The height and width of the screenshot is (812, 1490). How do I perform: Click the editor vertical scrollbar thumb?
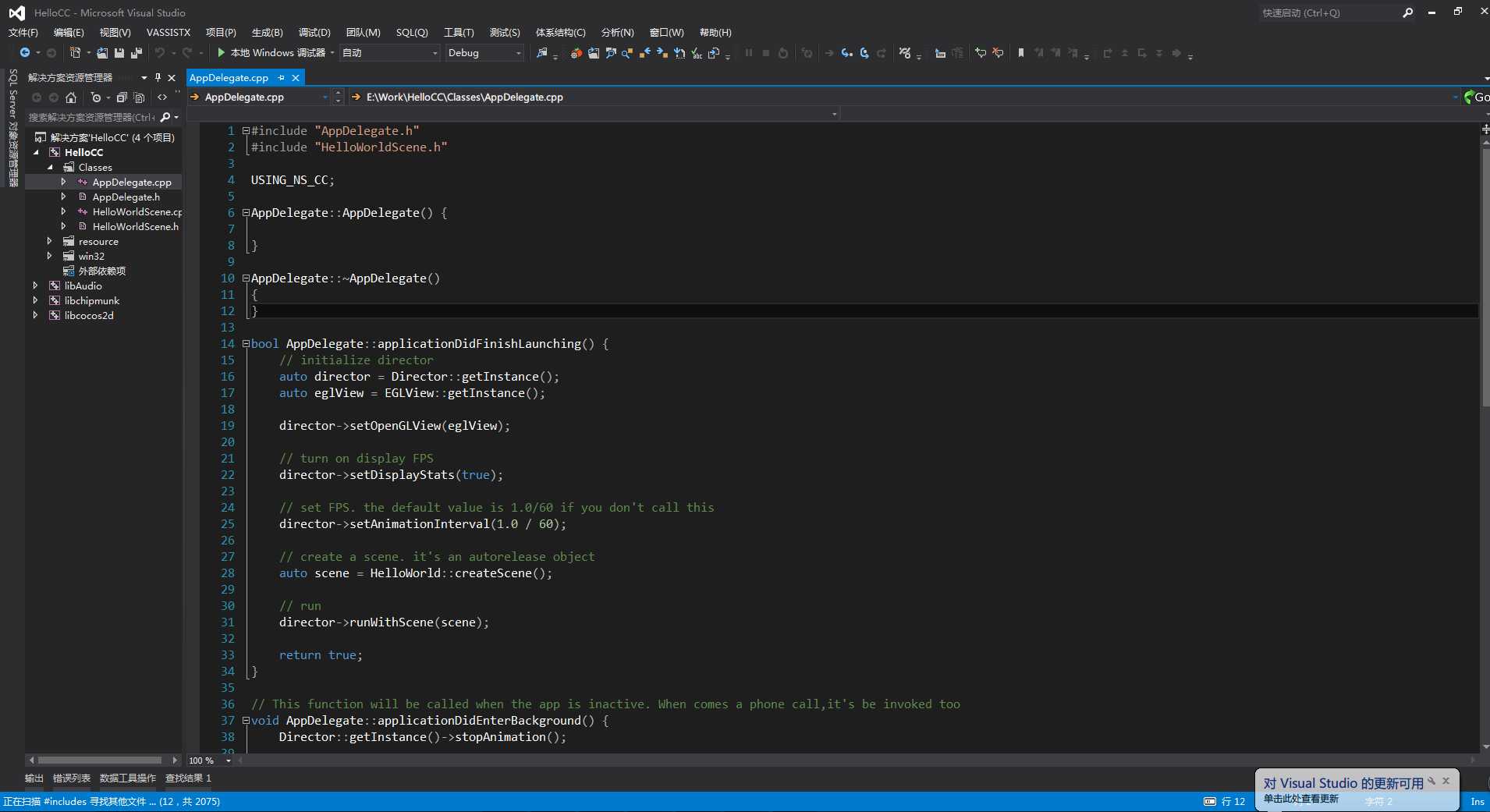[x=1485, y=277]
